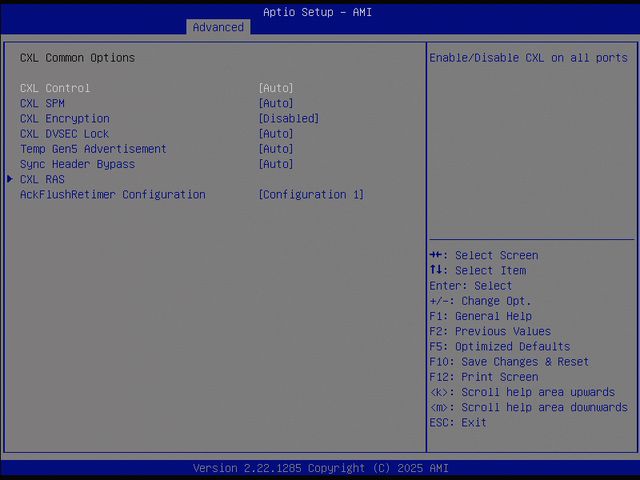Click the CXL Common Options heading

point(78,58)
